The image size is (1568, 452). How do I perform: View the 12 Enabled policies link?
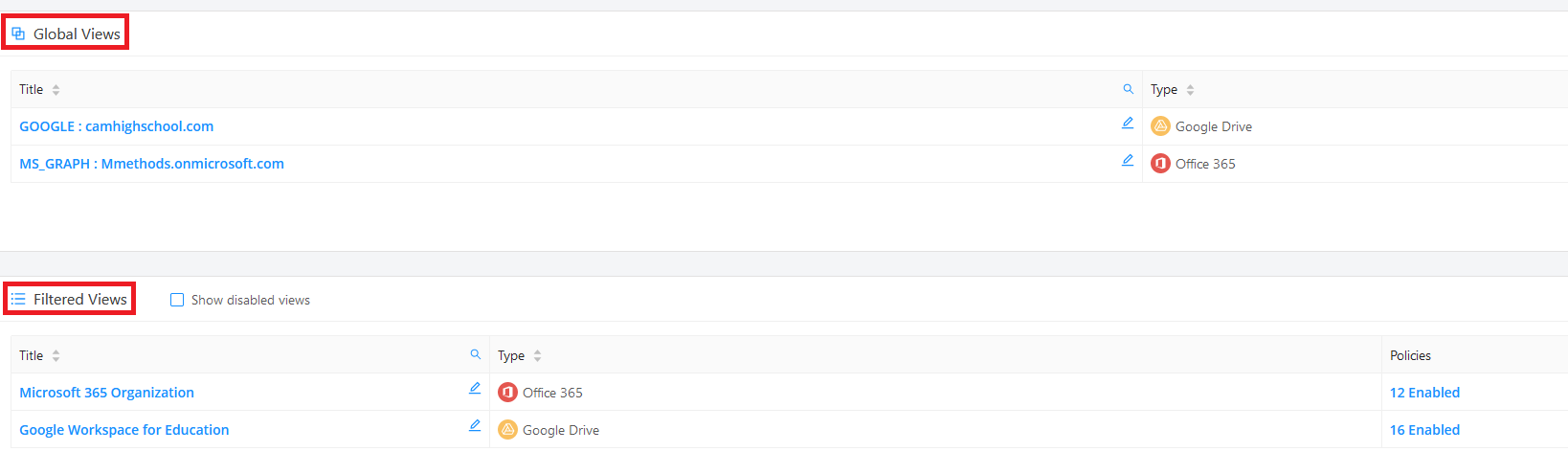point(1424,393)
